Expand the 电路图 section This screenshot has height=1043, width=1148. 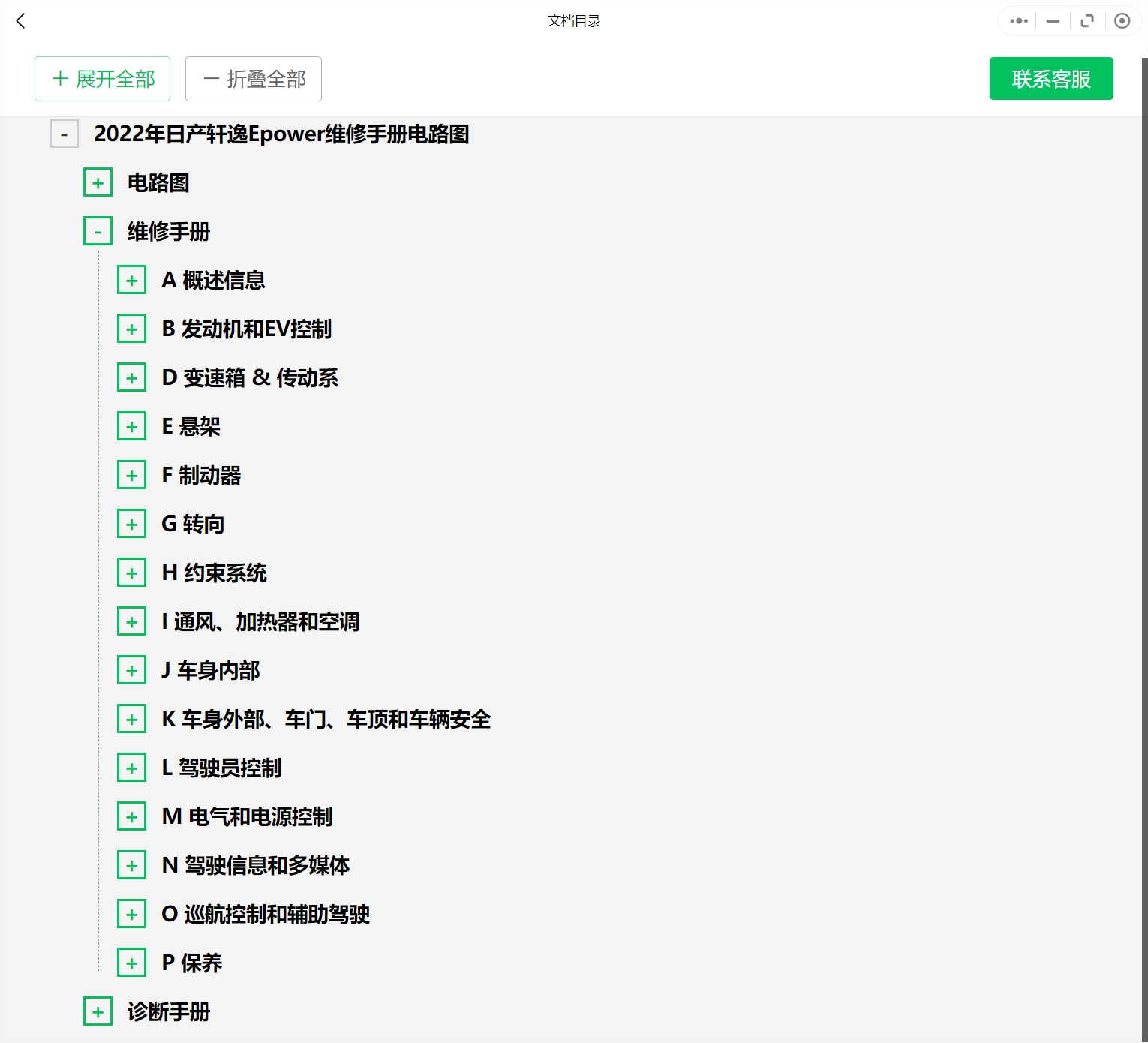tap(98, 183)
